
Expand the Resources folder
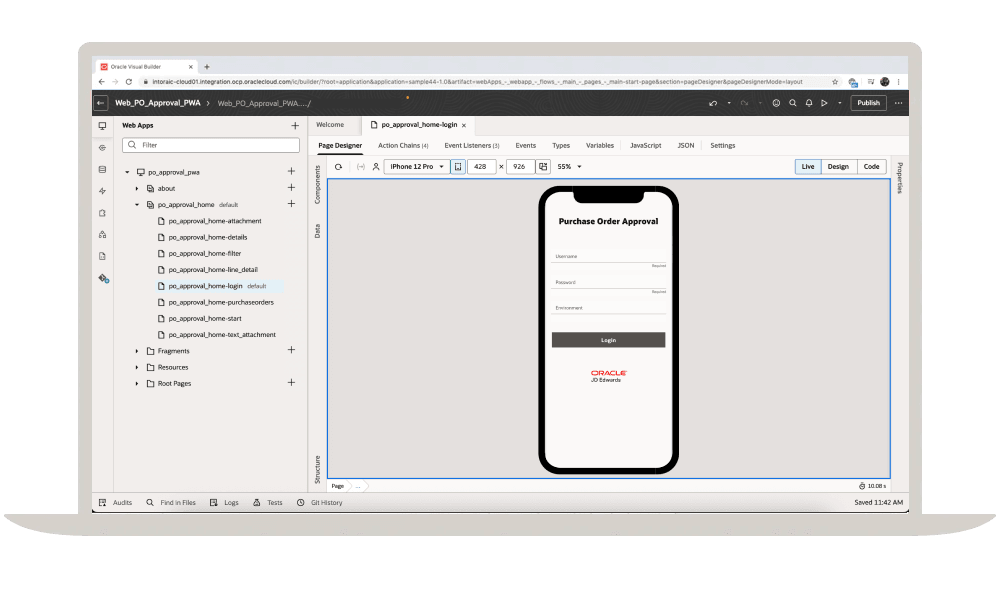(x=137, y=367)
